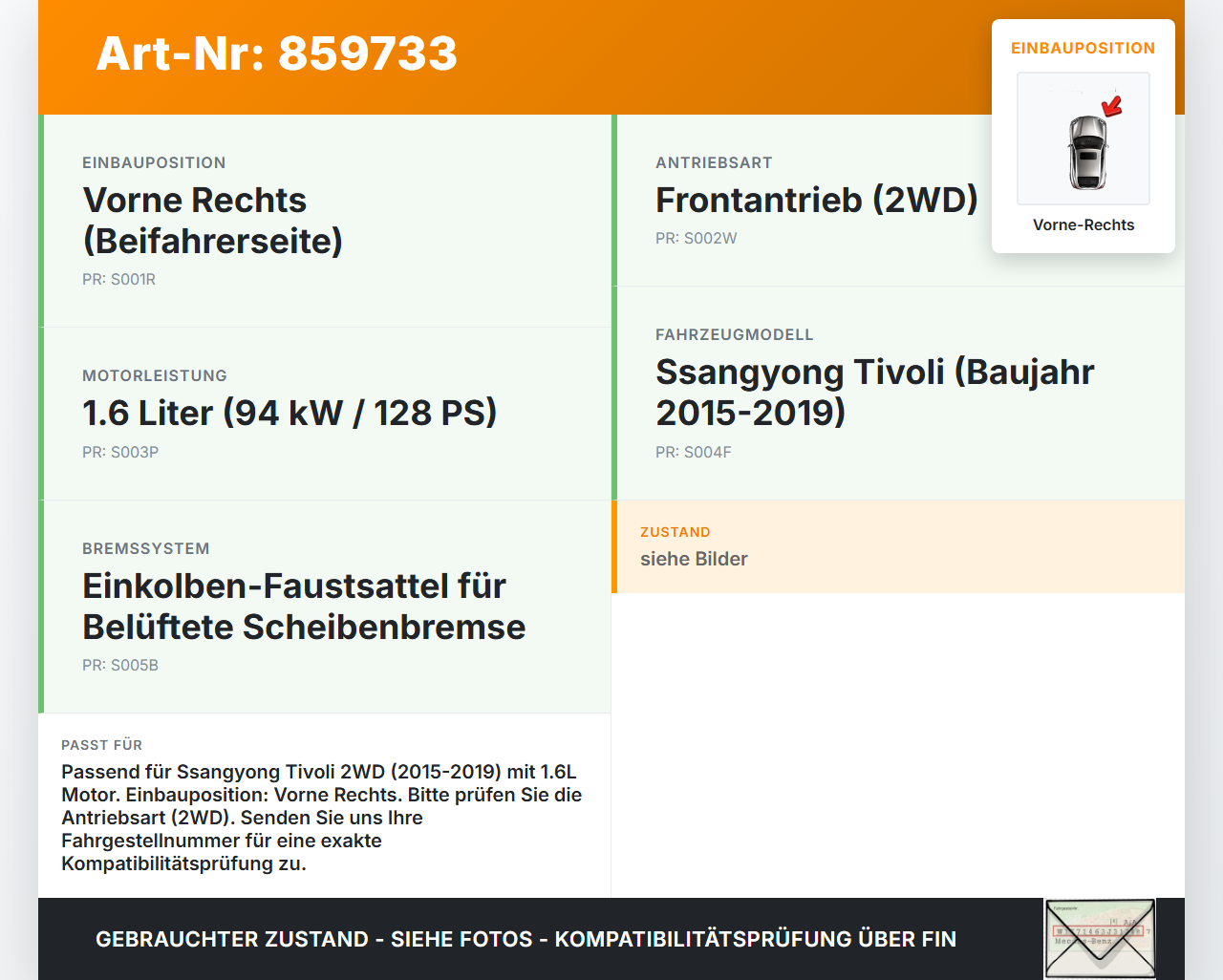
Task: Select the Ssangyong Tivoli (Baujahr 2015-2019) text
Action: [875, 392]
